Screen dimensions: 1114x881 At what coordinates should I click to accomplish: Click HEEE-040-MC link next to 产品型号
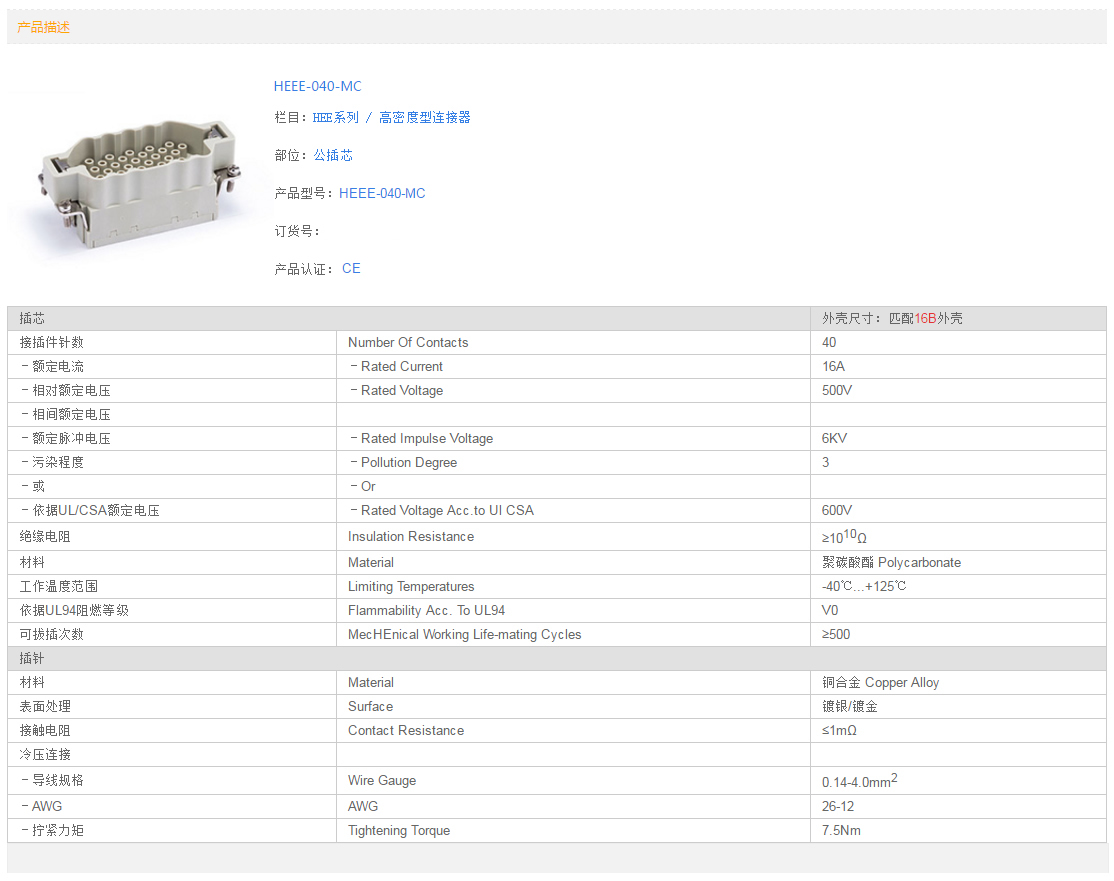point(382,194)
